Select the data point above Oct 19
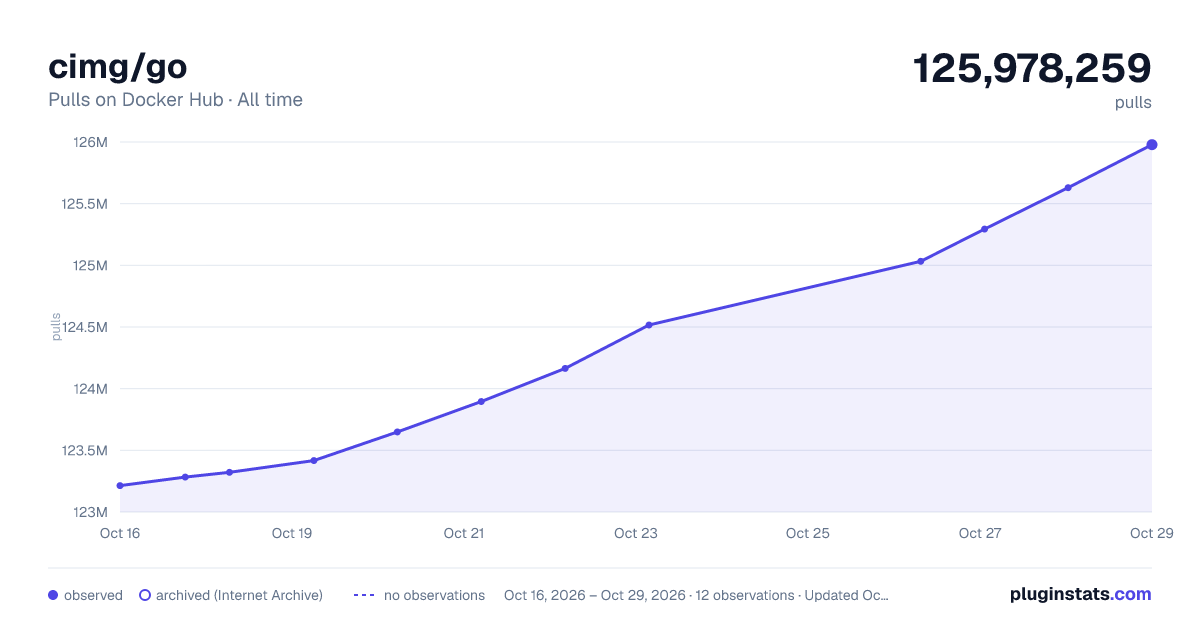 [x=314, y=461]
